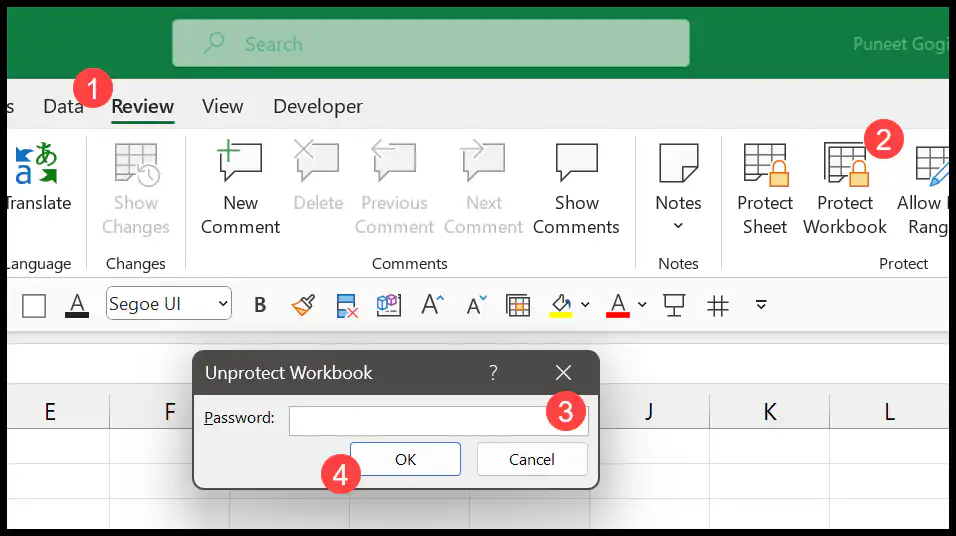Click the Password field in dialog

pos(438,421)
